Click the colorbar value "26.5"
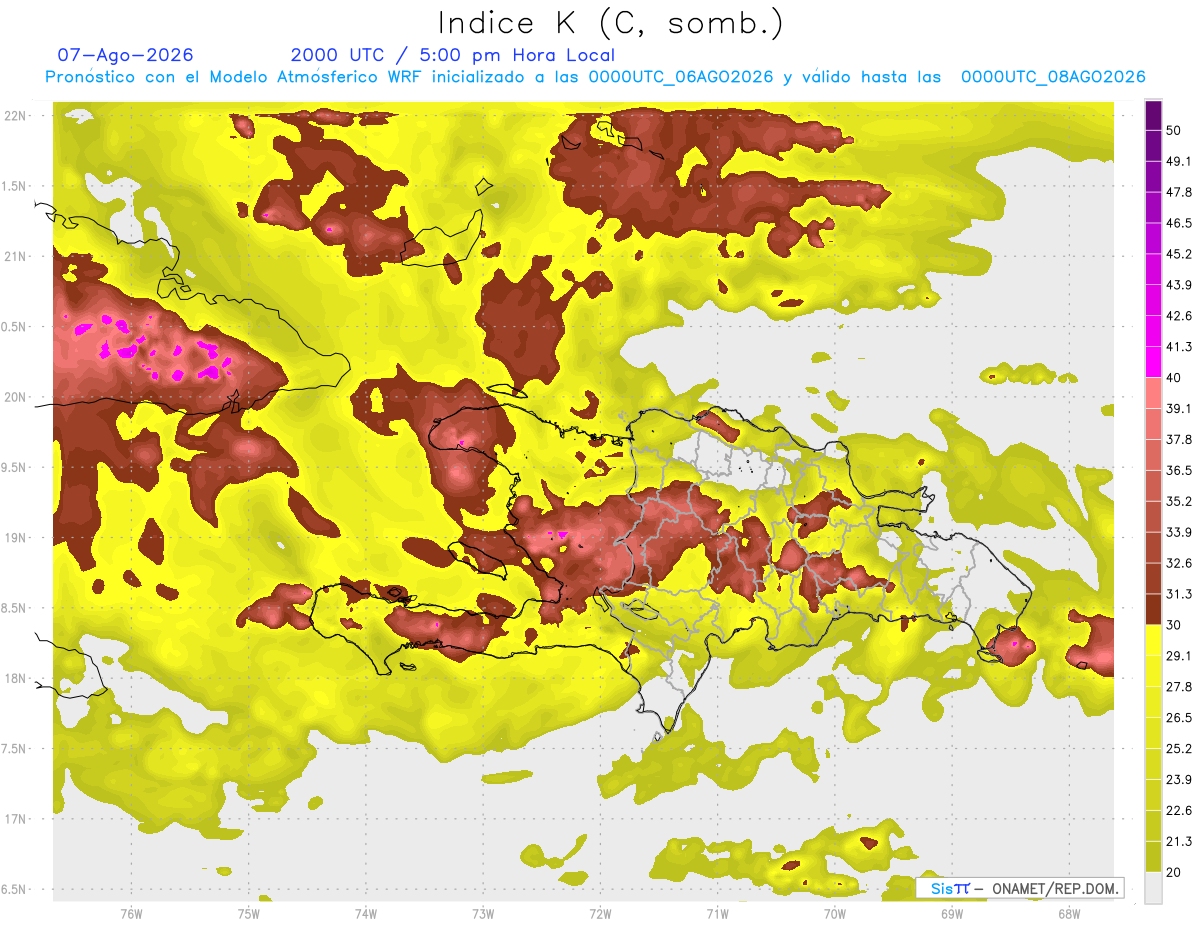Viewport: 1200px width, 927px height. click(1179, 718)
